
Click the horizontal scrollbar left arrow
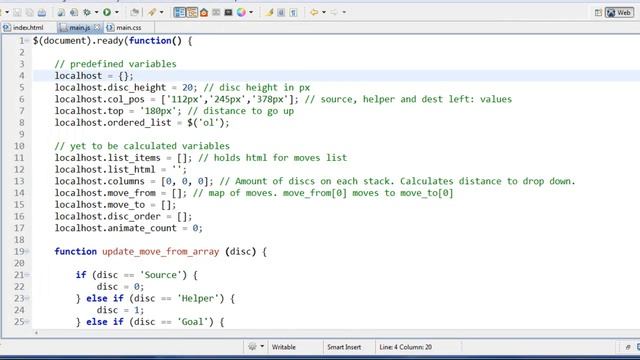pyautogui.click(x=36, y=333)
